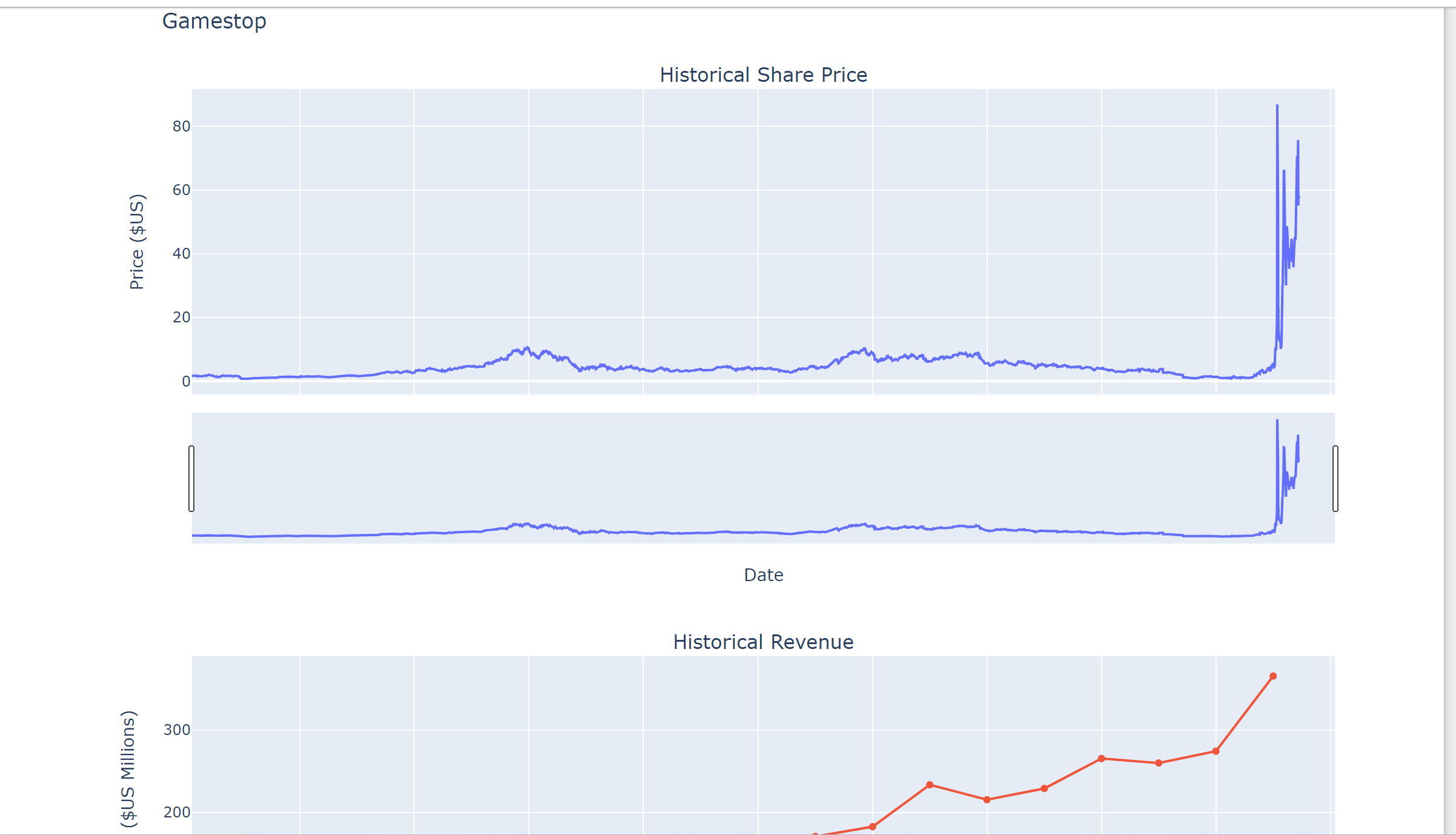Click the lowest visible revenue marker near 200

point(872,827)
